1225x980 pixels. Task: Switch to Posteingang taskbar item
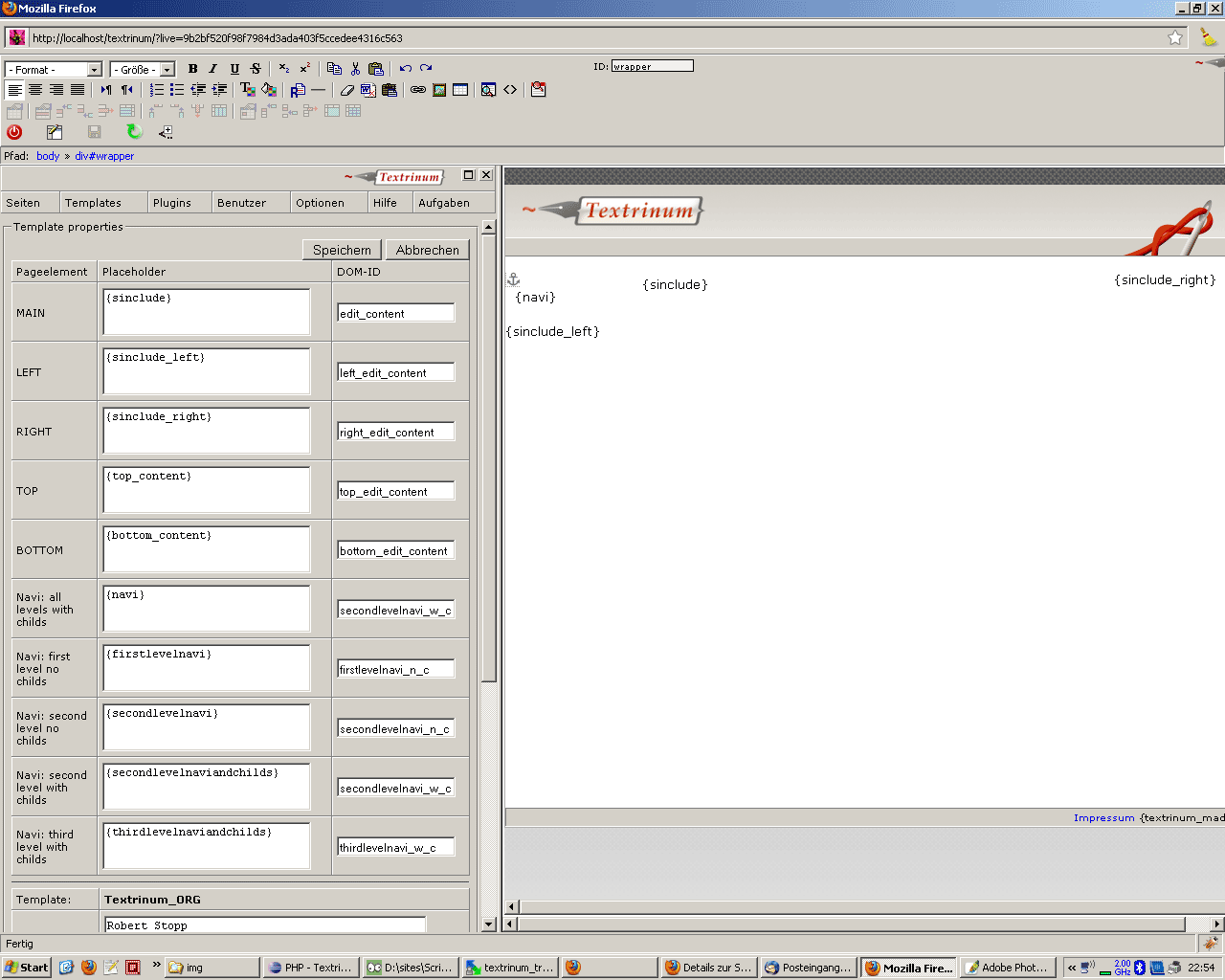809,968
